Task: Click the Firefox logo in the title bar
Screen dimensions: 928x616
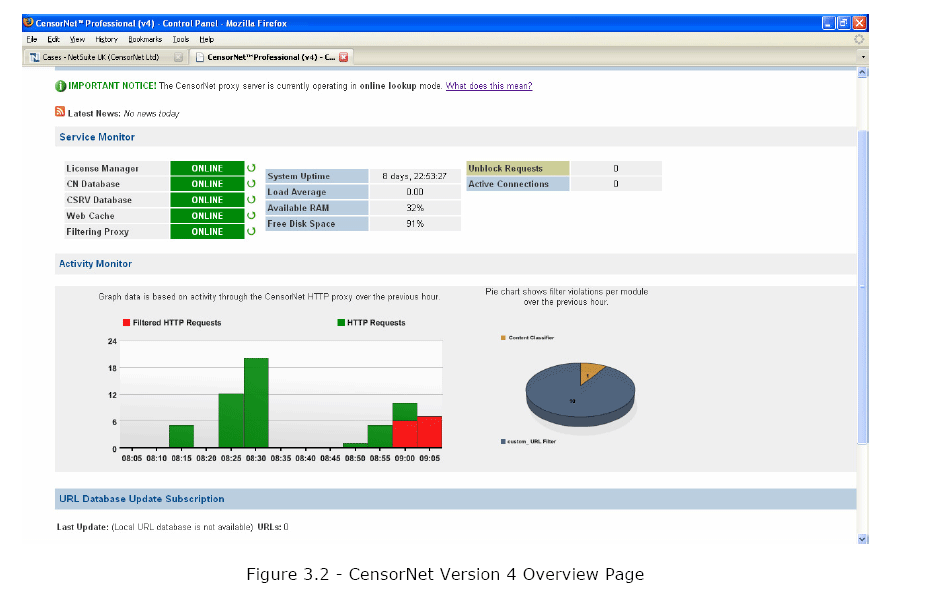Action: 28,23
